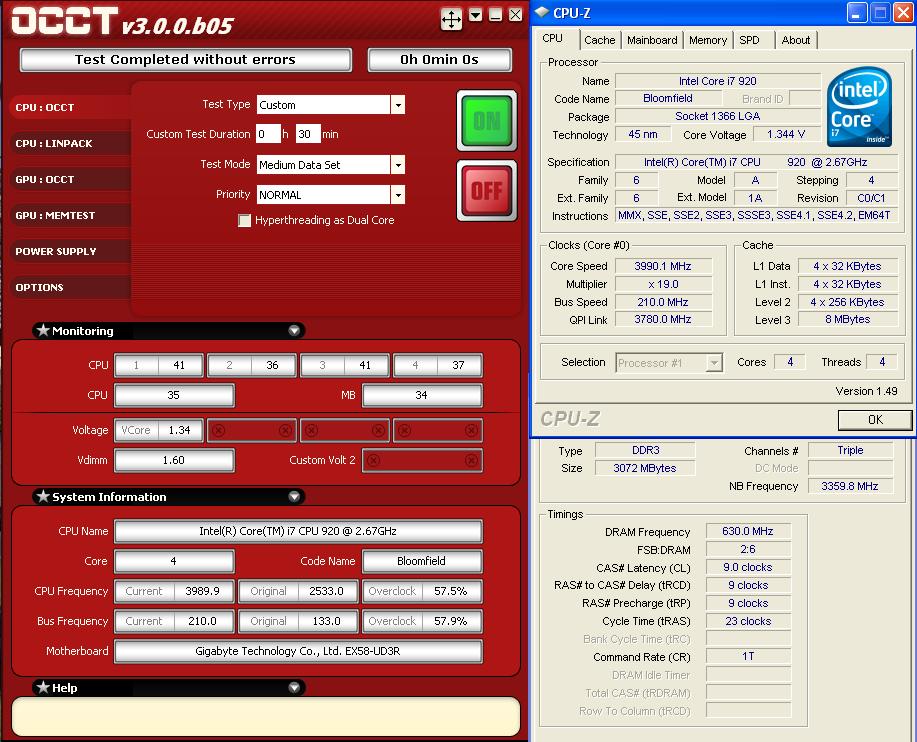The image size is (917, 742).
Task: Click the CPU Name field in System Information
Action: 298,532
